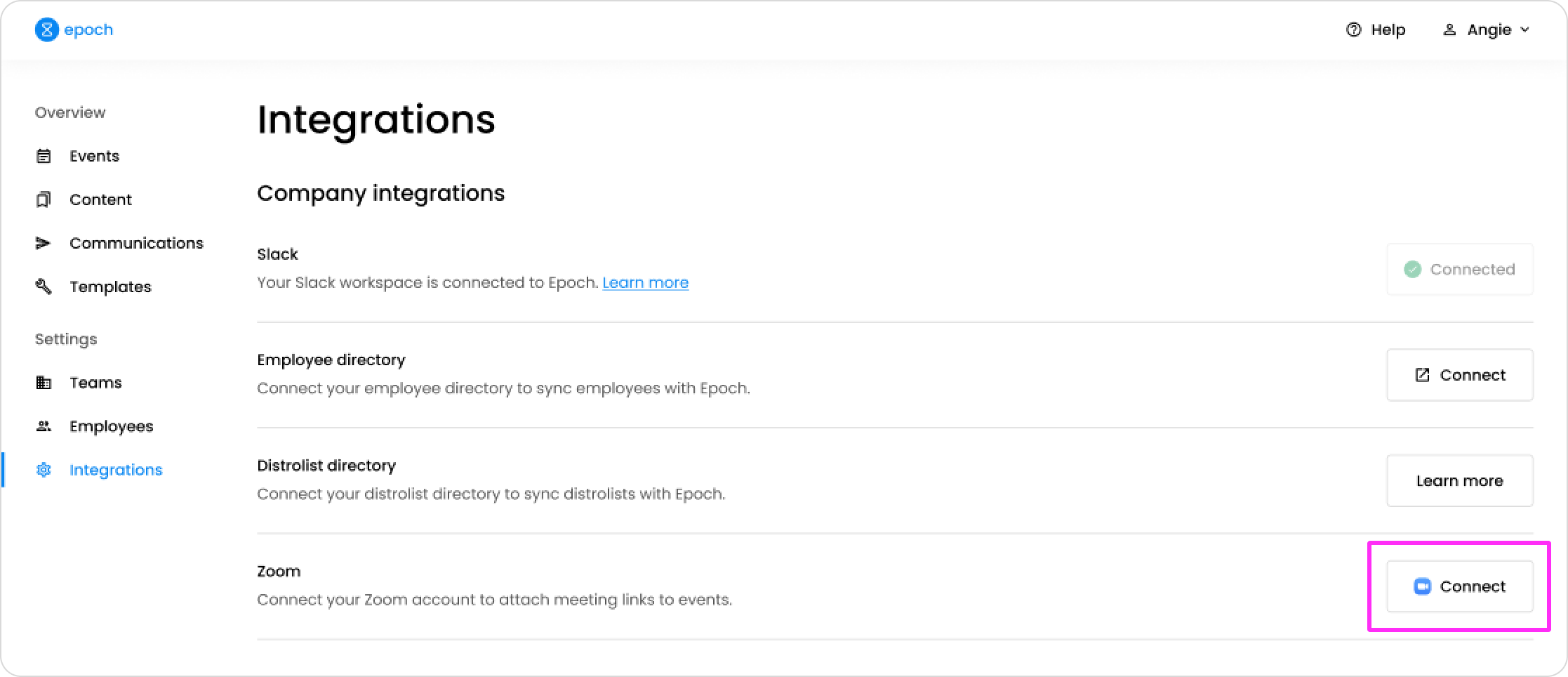Click the Epoch hourglass logo icon
Image resolution: width=1568 pixels, height=677 pixels.
[46, 30]
